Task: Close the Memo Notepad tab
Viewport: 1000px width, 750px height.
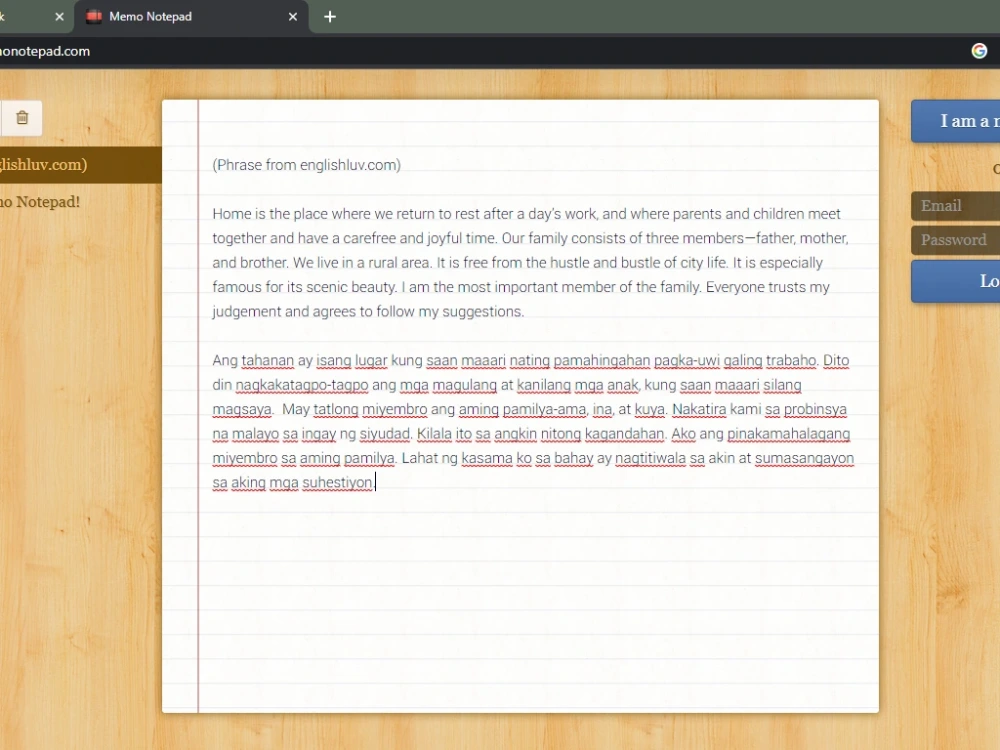Action: [292, 17]
